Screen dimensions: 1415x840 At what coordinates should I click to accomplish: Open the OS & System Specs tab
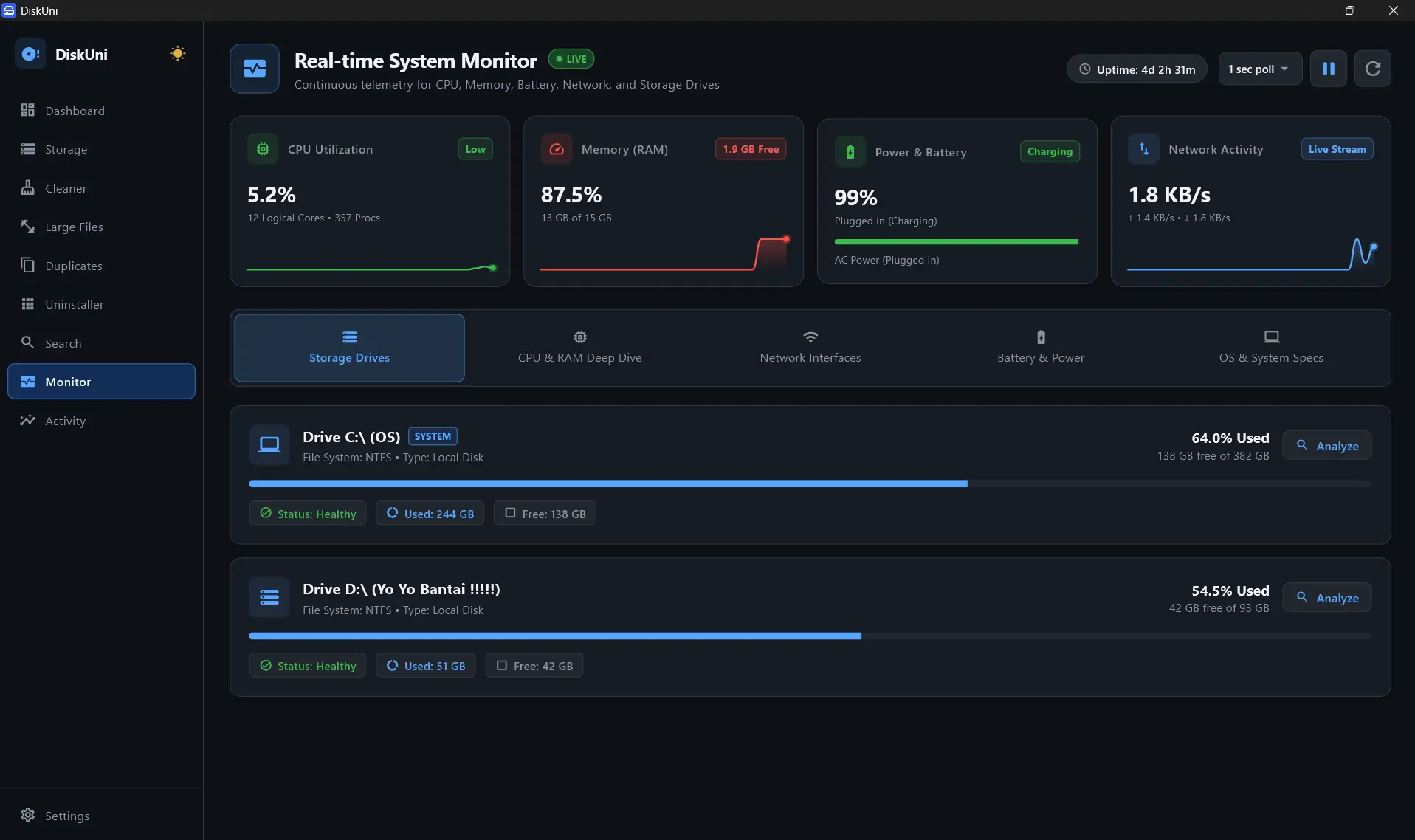[1271, 348]
